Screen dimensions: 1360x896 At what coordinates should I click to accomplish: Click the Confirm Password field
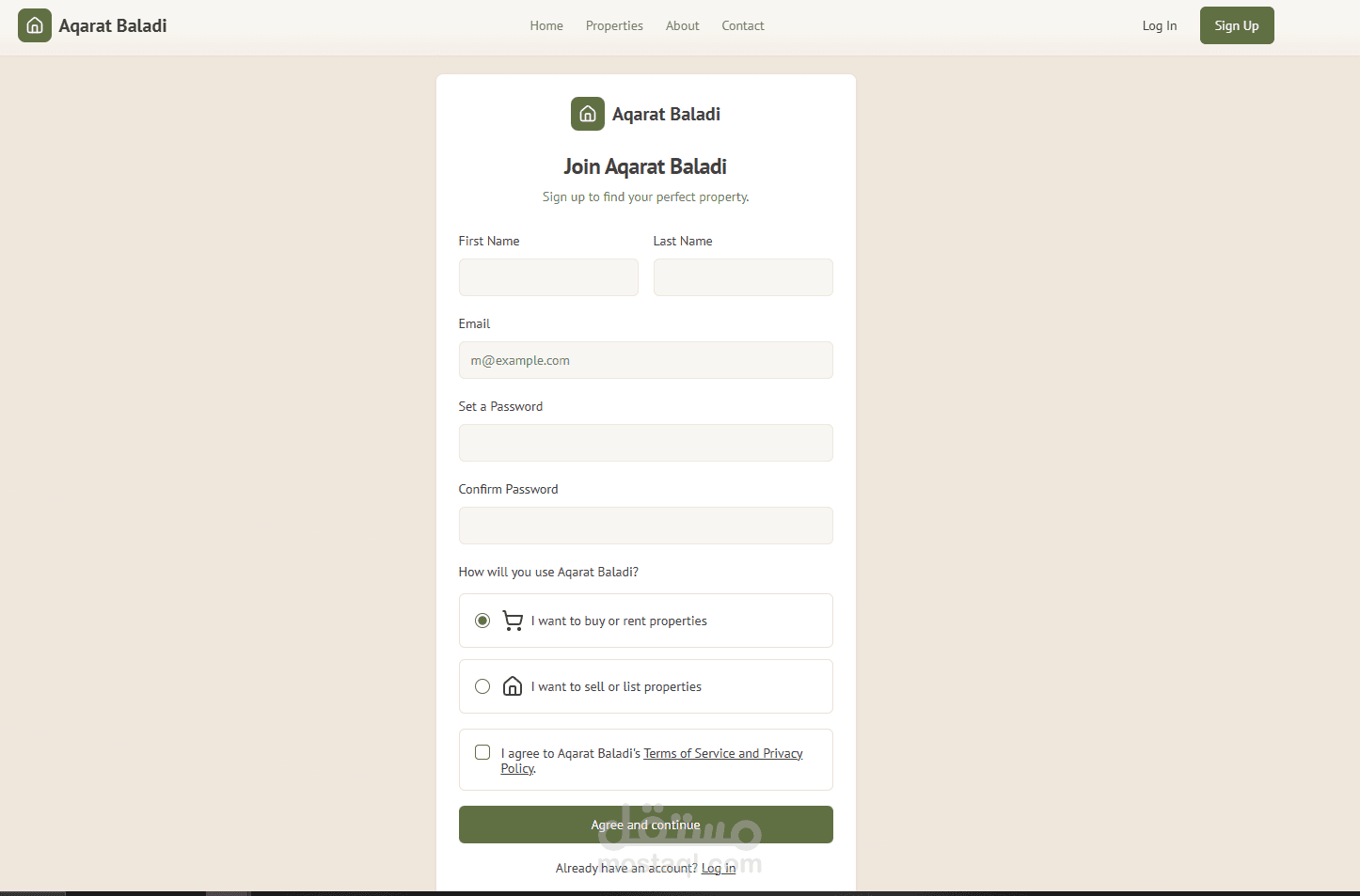tap(645, 526)
